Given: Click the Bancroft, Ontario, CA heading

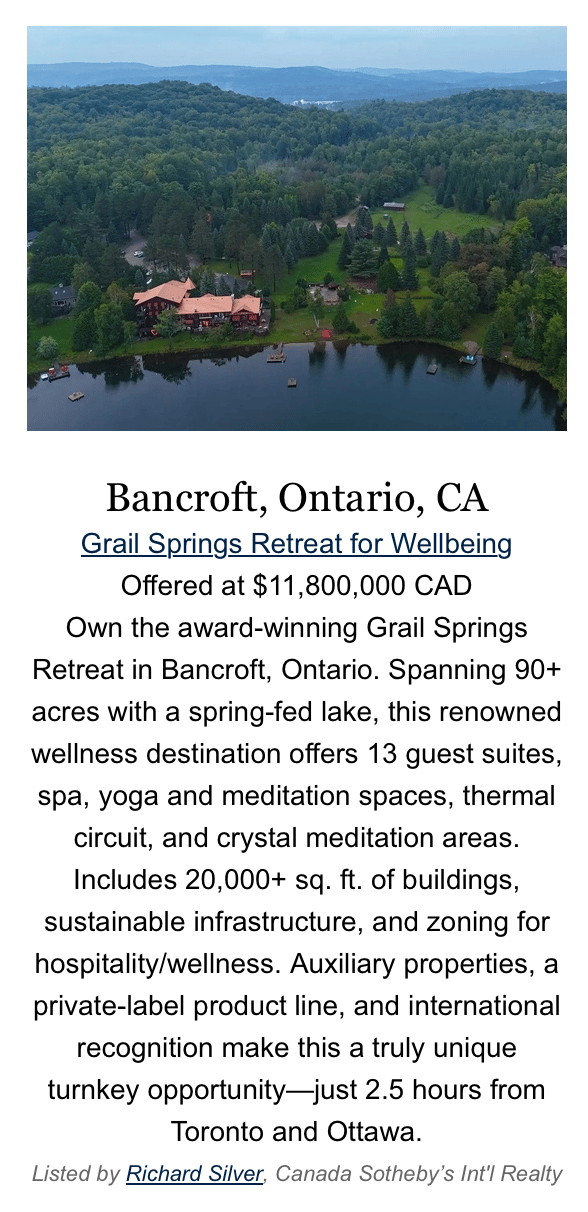Looking at the screenshot, I should pos(296,497).
